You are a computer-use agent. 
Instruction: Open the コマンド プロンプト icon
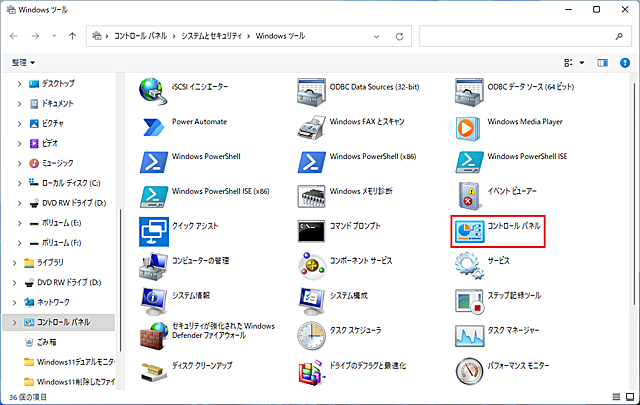point(311,231)
